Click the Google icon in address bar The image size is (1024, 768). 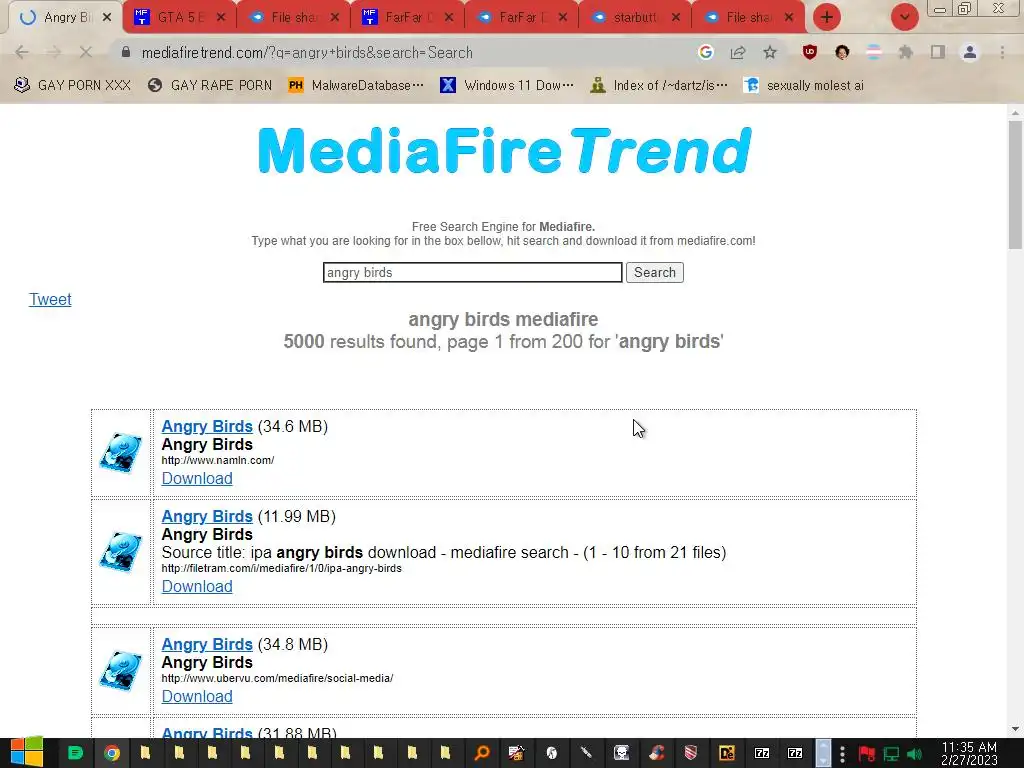(x=705, y=52)
